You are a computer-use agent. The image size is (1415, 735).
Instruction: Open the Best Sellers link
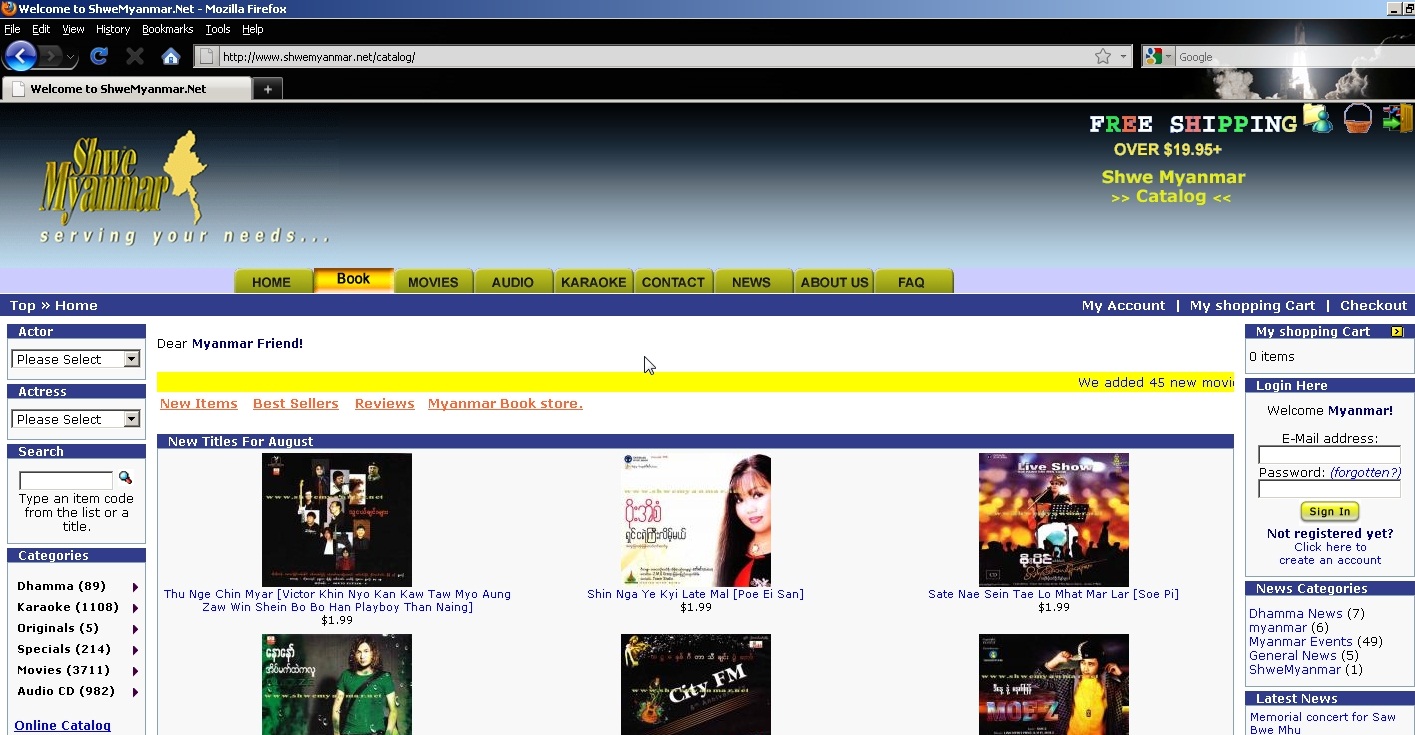point(296,404)
